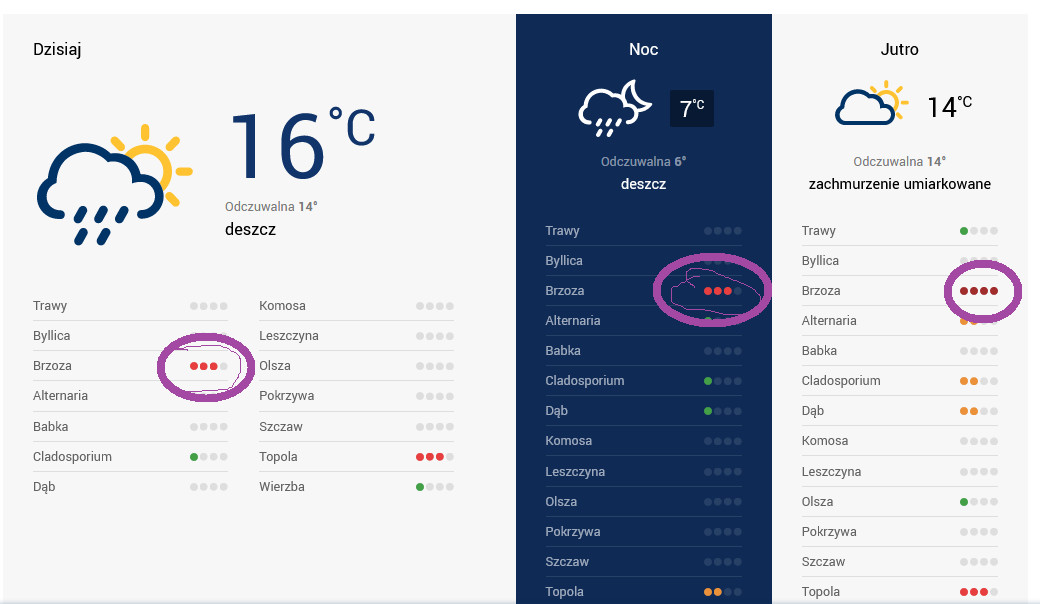
Task: Click the night 7°C temperature badge
Action: (692, 107)
